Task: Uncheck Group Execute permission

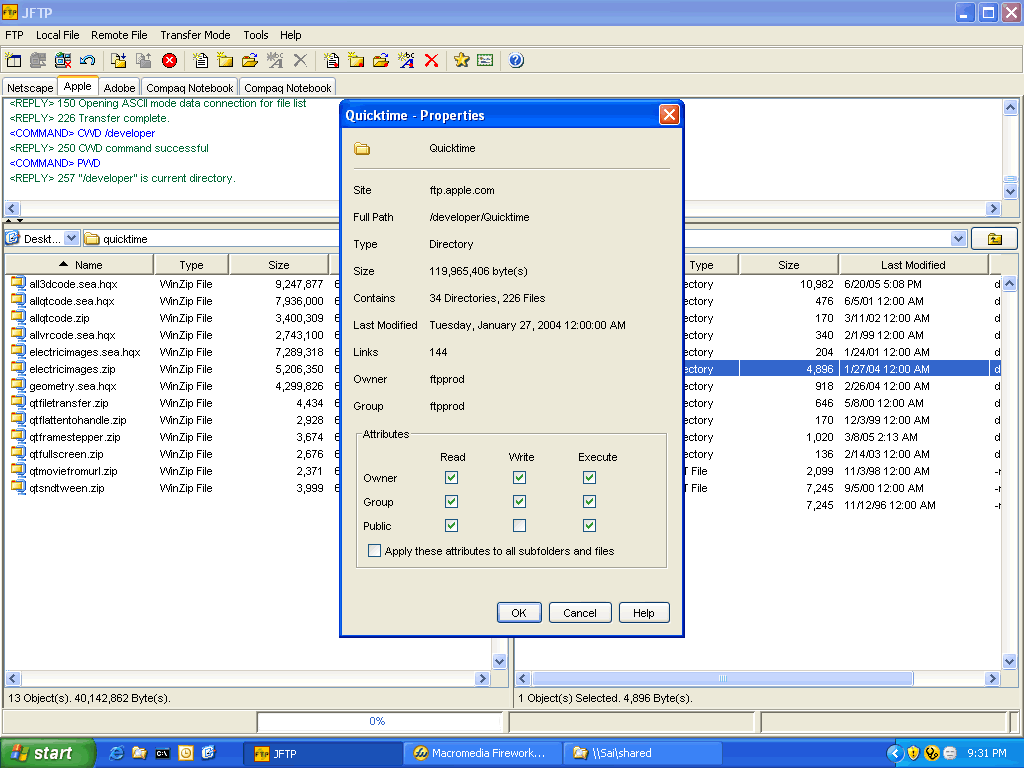Action: pyautogui.click(x=589, y=502)
